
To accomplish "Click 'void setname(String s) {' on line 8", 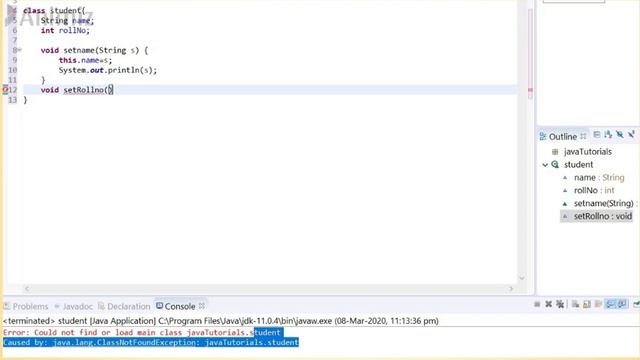I will [94, 50].
